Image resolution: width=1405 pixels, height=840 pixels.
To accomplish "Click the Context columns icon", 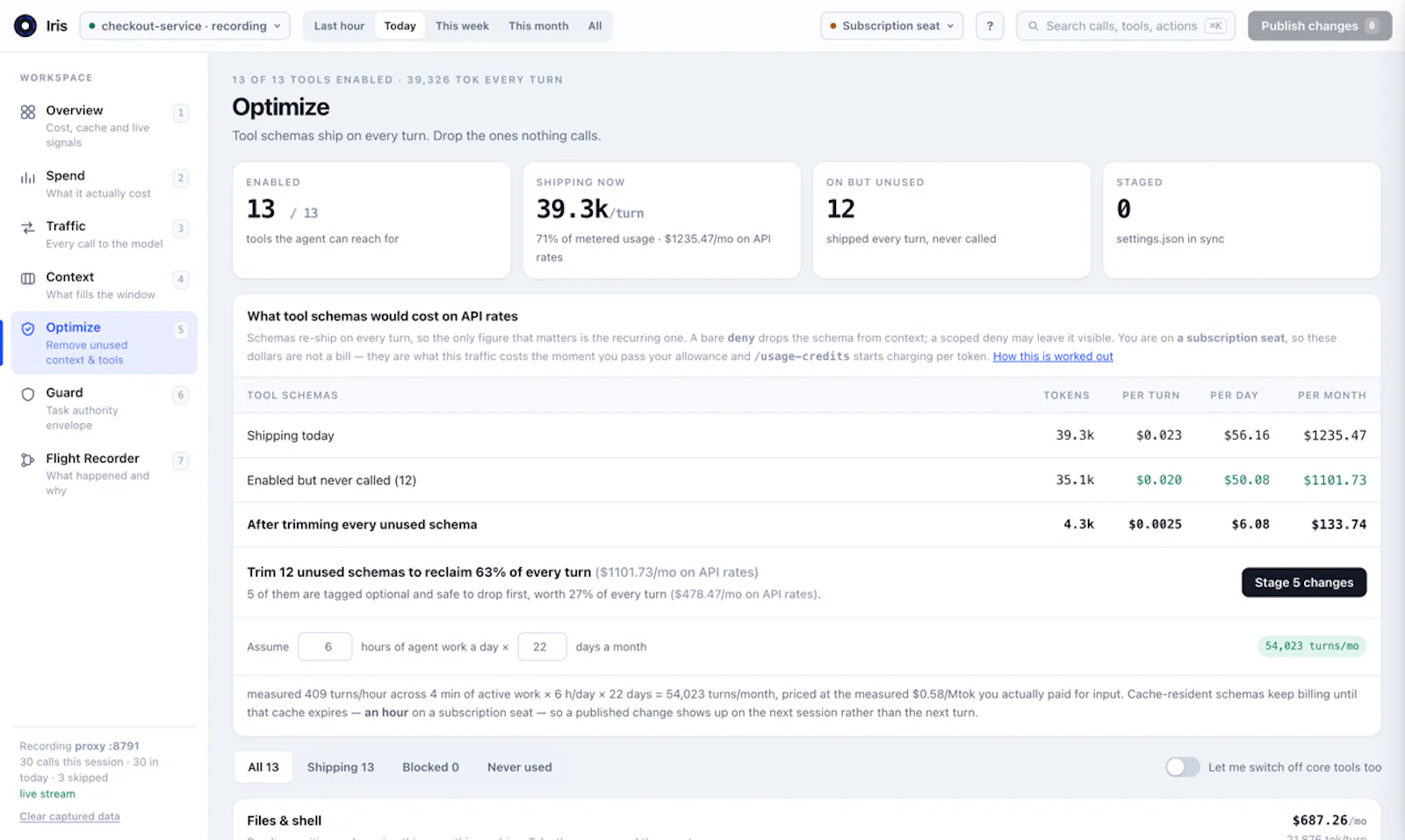I will click(28, 279).
